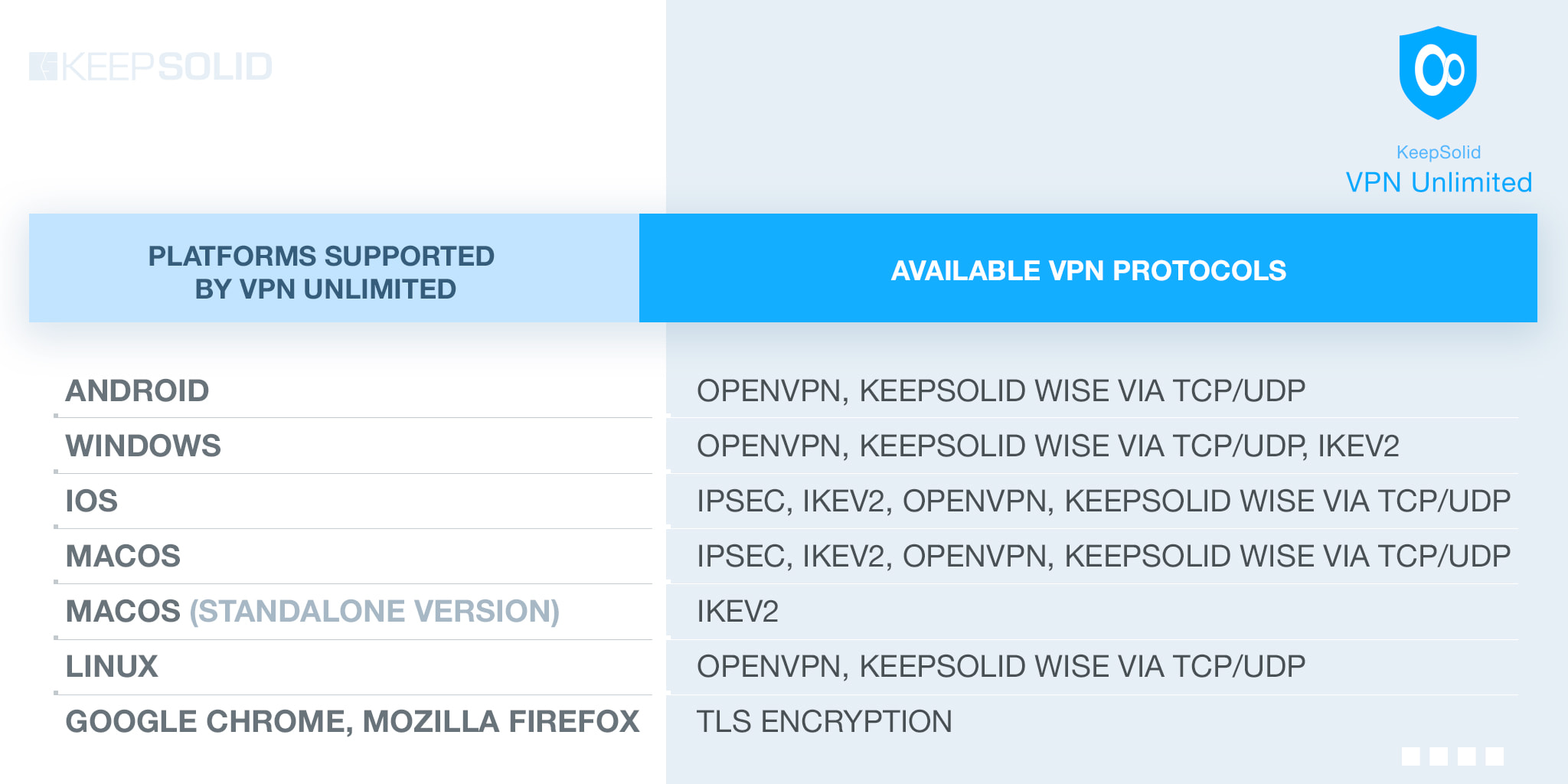The image size is (1568, 784).
Task: Click the VPN Unlimited shield logo
Action: point(1438,72)
